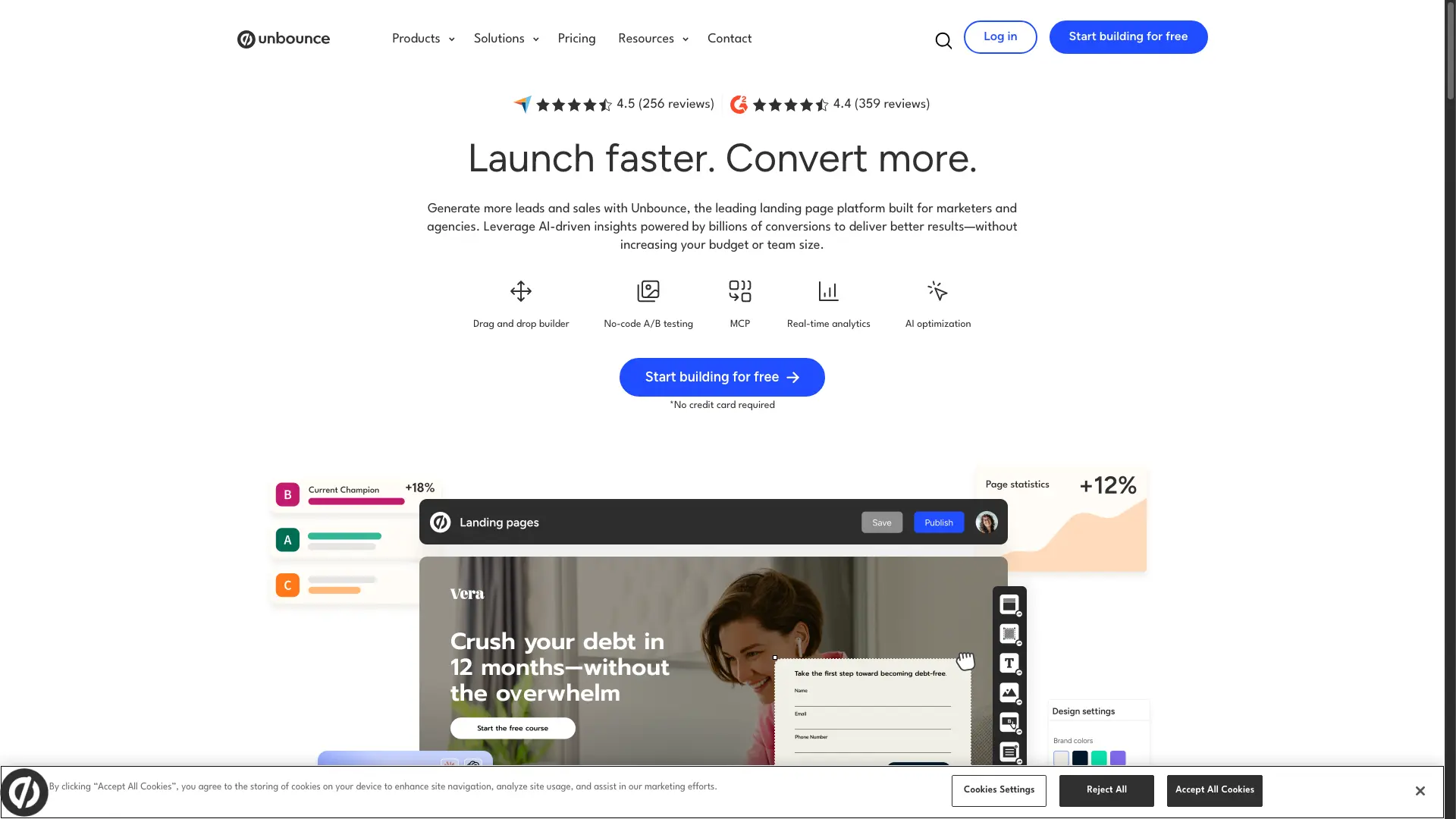Click the Page statistics chart card
This screenshot has height=819, width=1456.
[1062, 520]
